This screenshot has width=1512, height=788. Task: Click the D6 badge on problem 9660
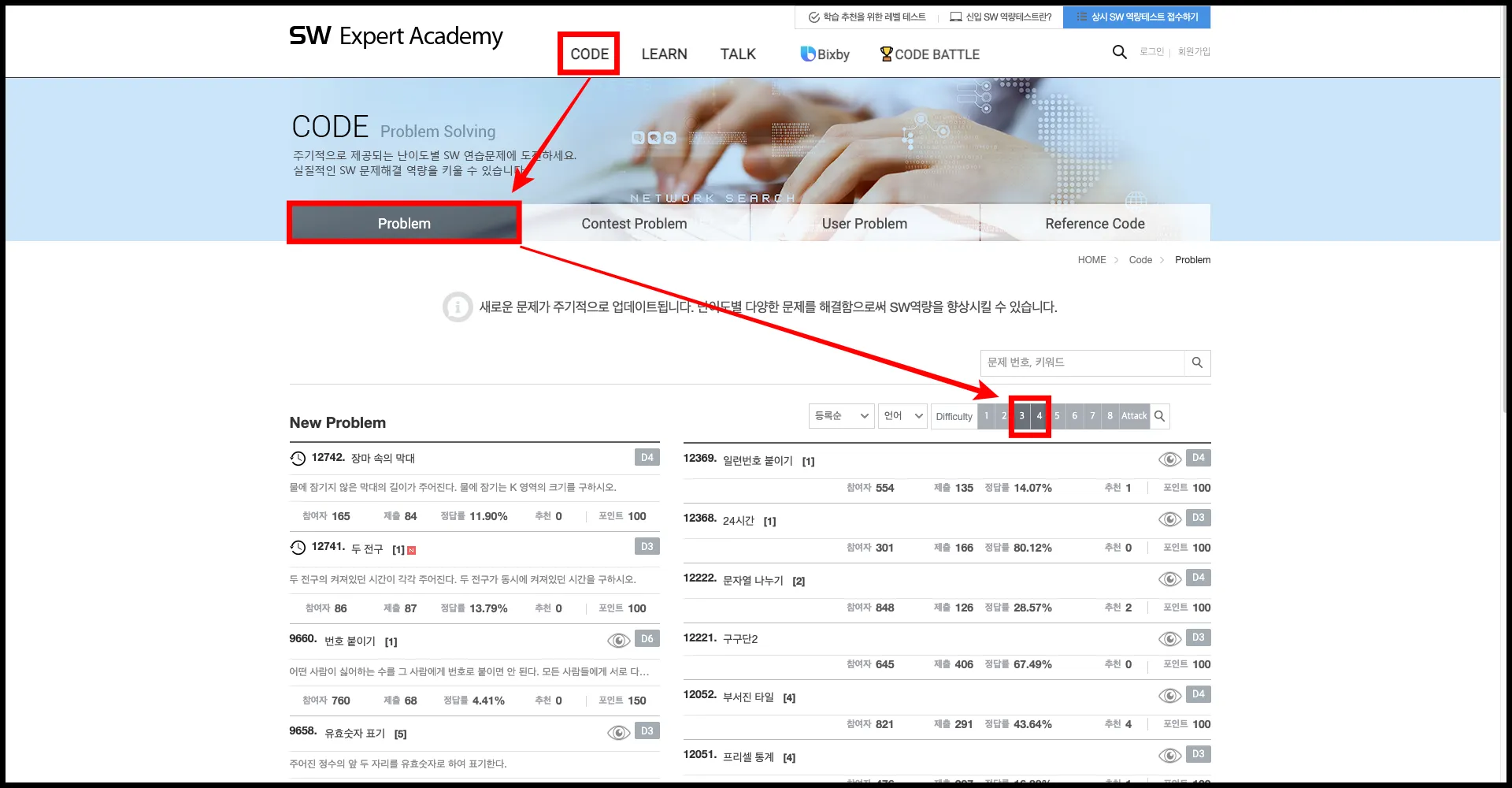(x=647, y=639)
